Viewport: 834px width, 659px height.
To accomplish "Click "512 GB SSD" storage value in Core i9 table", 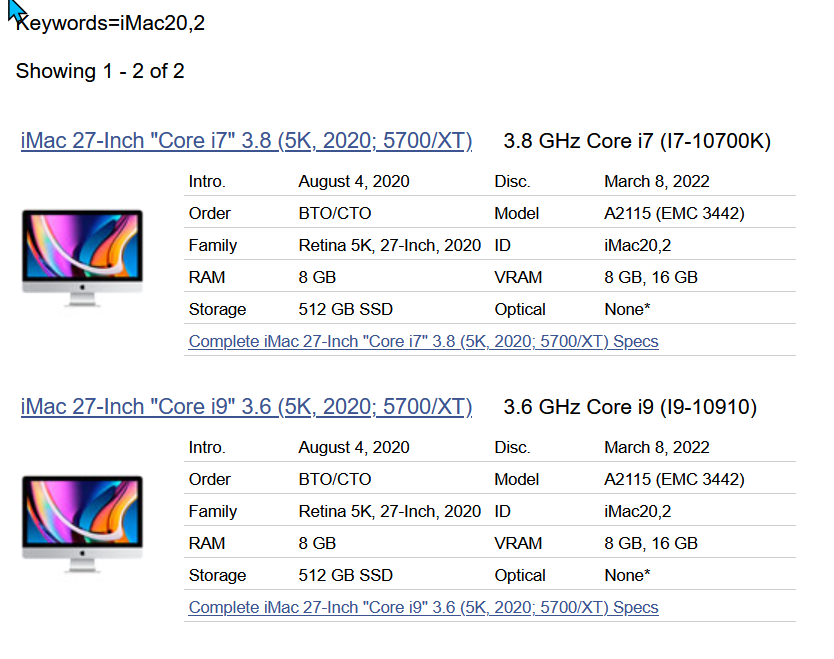I will 346,575.
